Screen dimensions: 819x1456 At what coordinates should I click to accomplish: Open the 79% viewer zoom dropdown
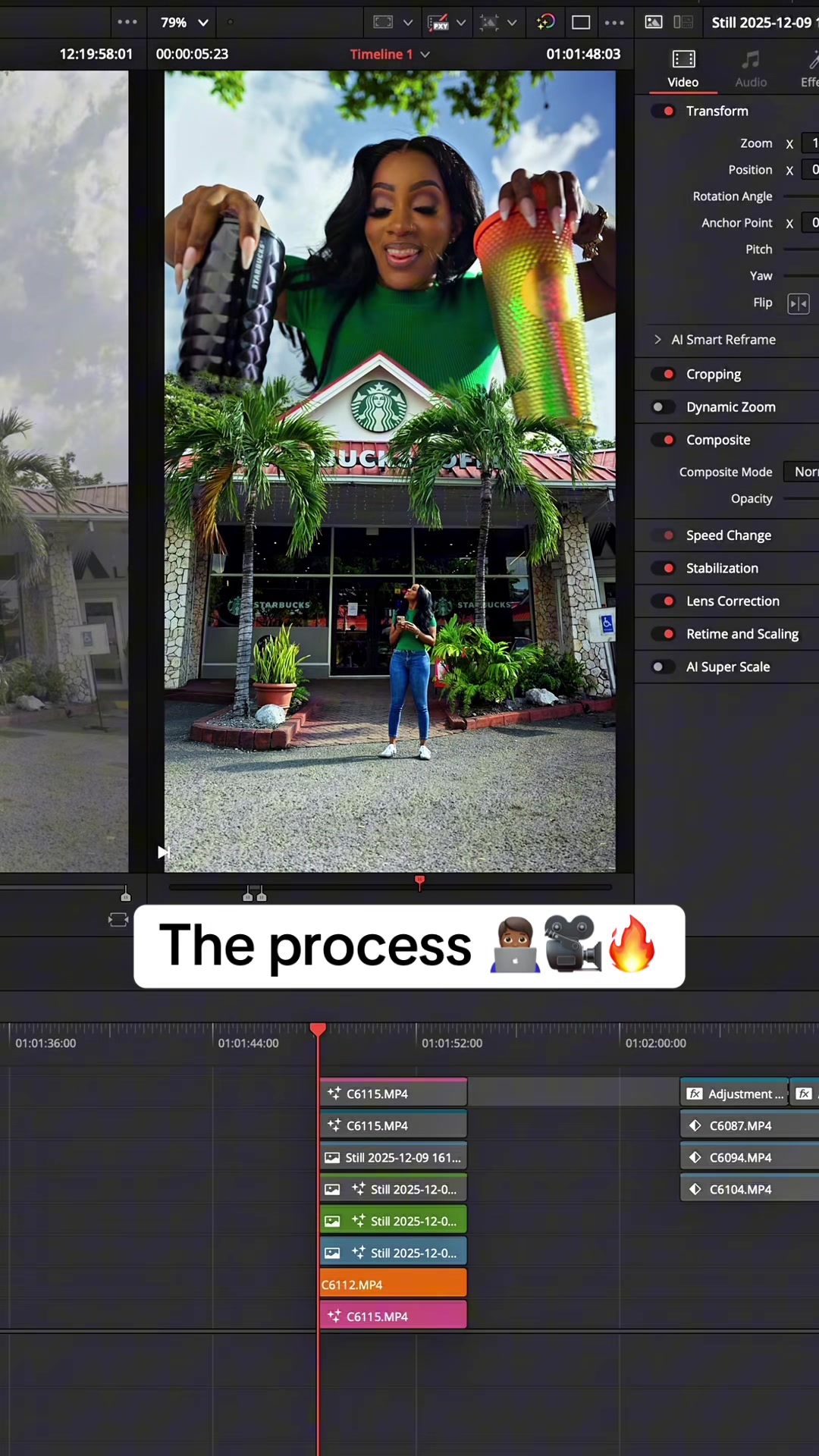coord(184,23)
